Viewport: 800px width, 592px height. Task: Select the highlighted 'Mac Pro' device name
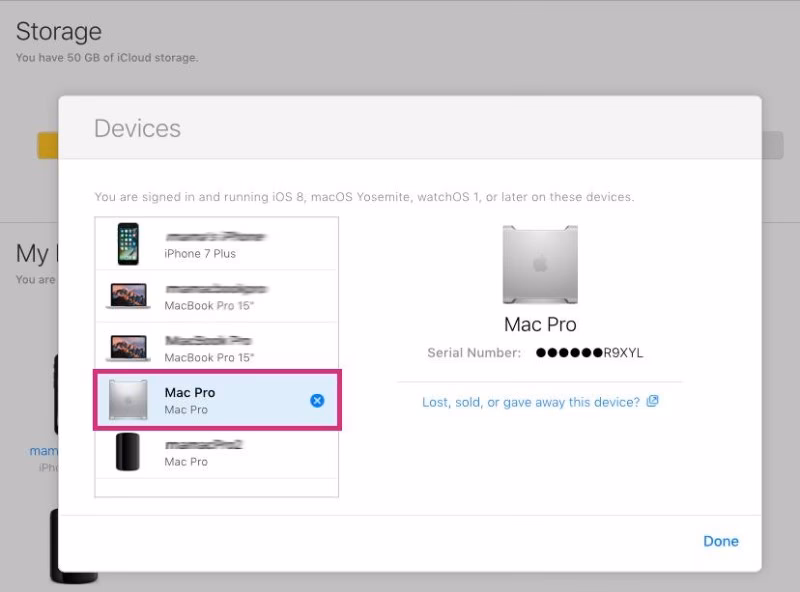tap(190, 392)
